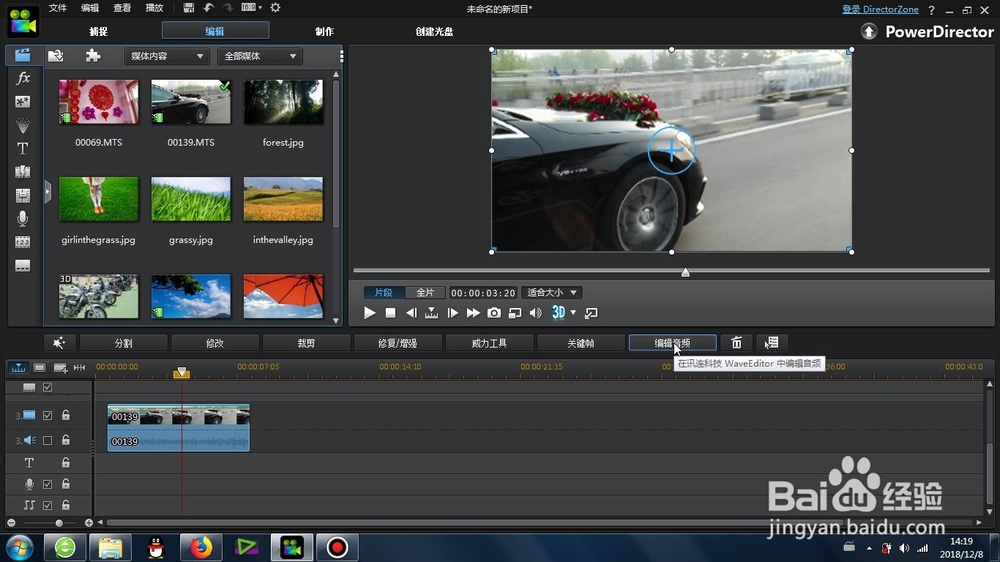The image size is (1000, 562).
Task: Open the preferences gear icon
Action: [x=276, y=8]
